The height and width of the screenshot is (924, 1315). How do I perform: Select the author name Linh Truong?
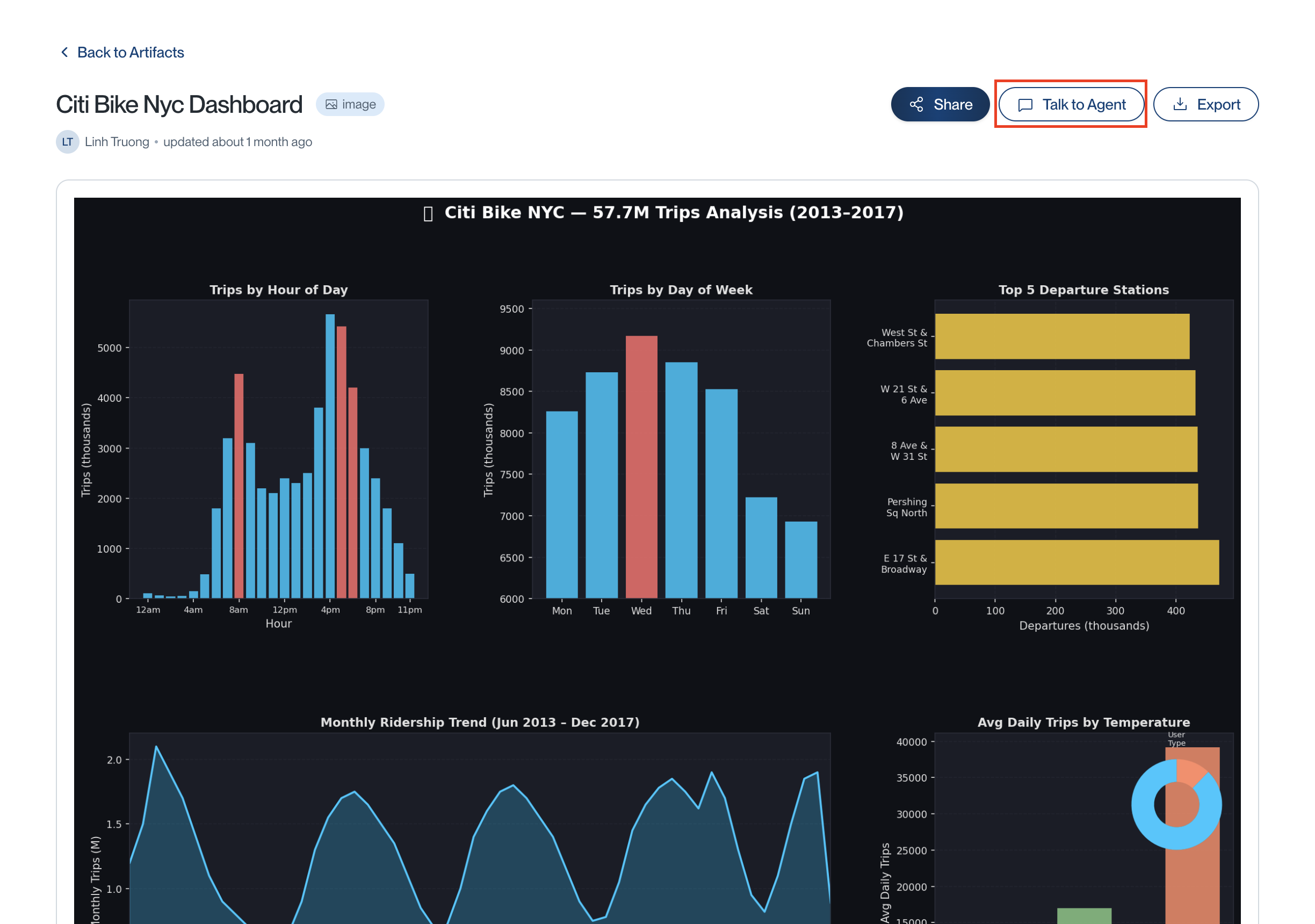click(117, 142)
